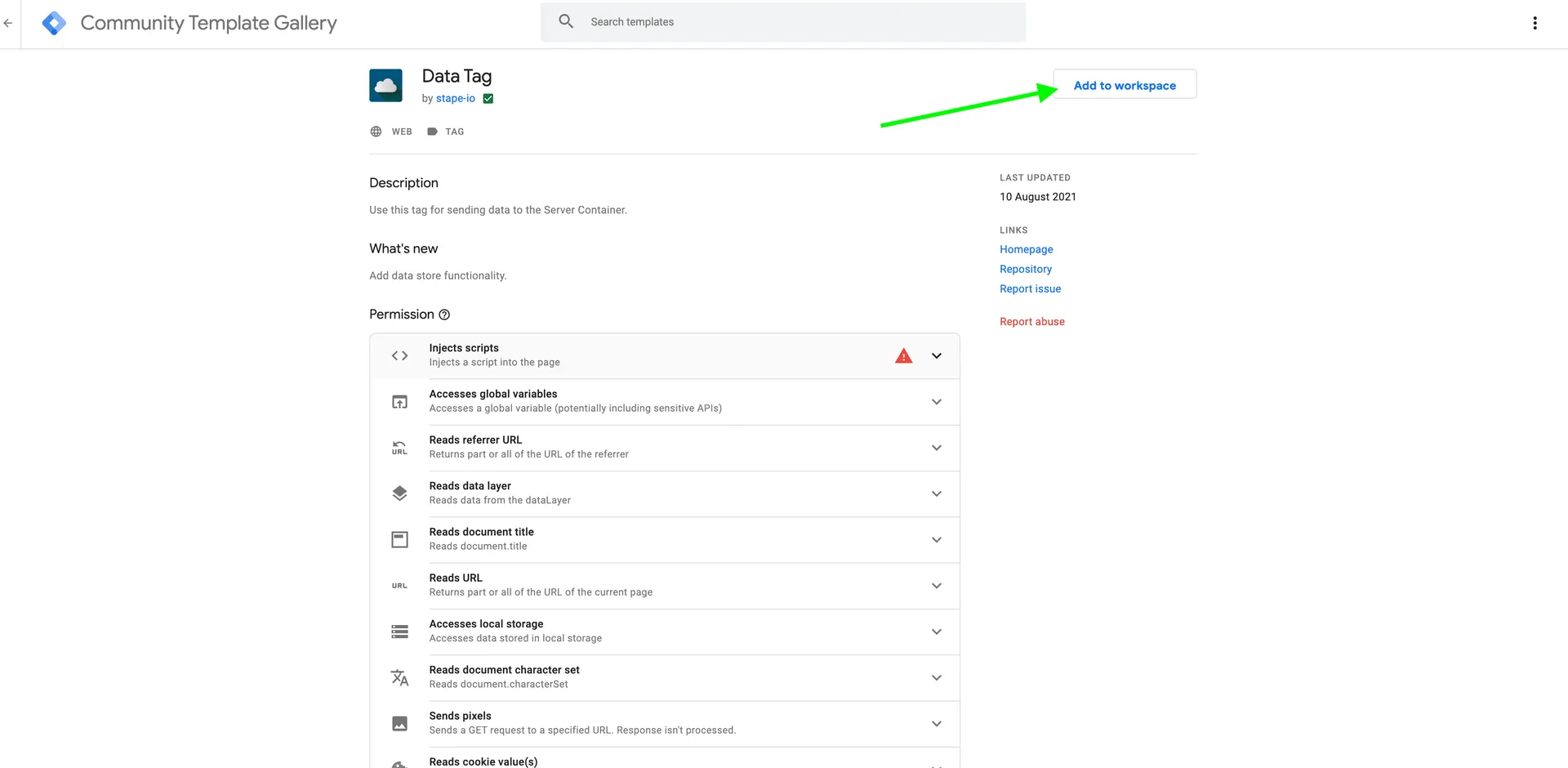The width and height of the screenshot is (1568, 768).
Task: Click the Reads data layer icon
Action: coord(399,493)
